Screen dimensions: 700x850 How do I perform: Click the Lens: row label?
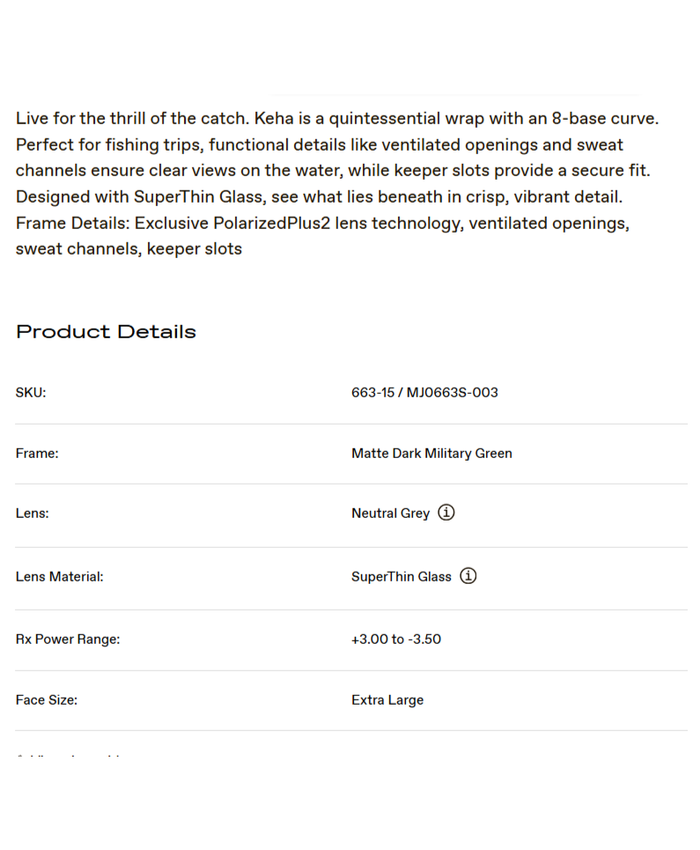click(x=32, y=513)
